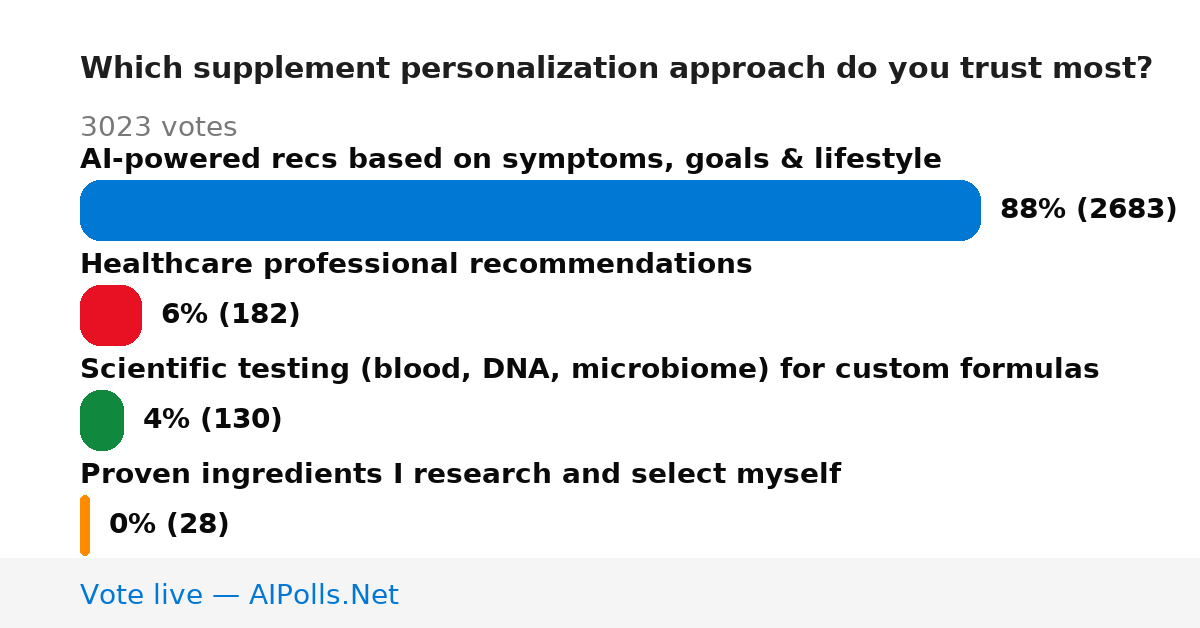
Task: Click the red healthcare professional bar
Action: point(111,315)
